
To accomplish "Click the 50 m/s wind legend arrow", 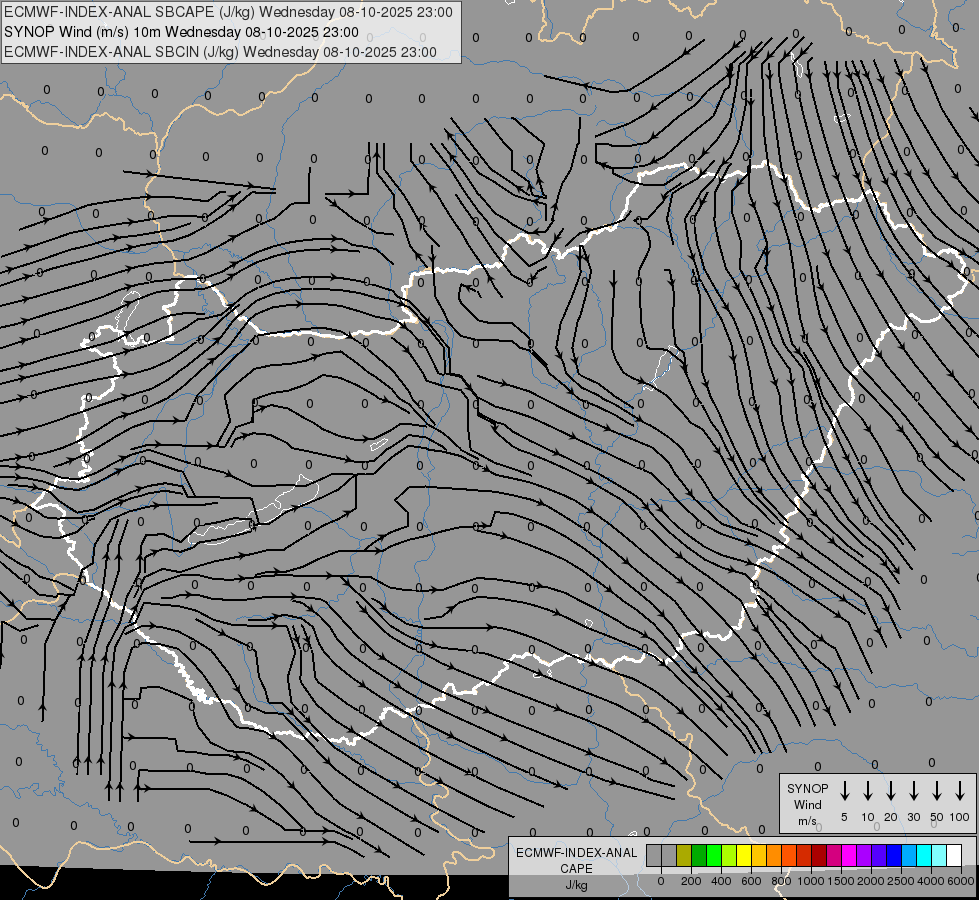I will click(937, 791).
